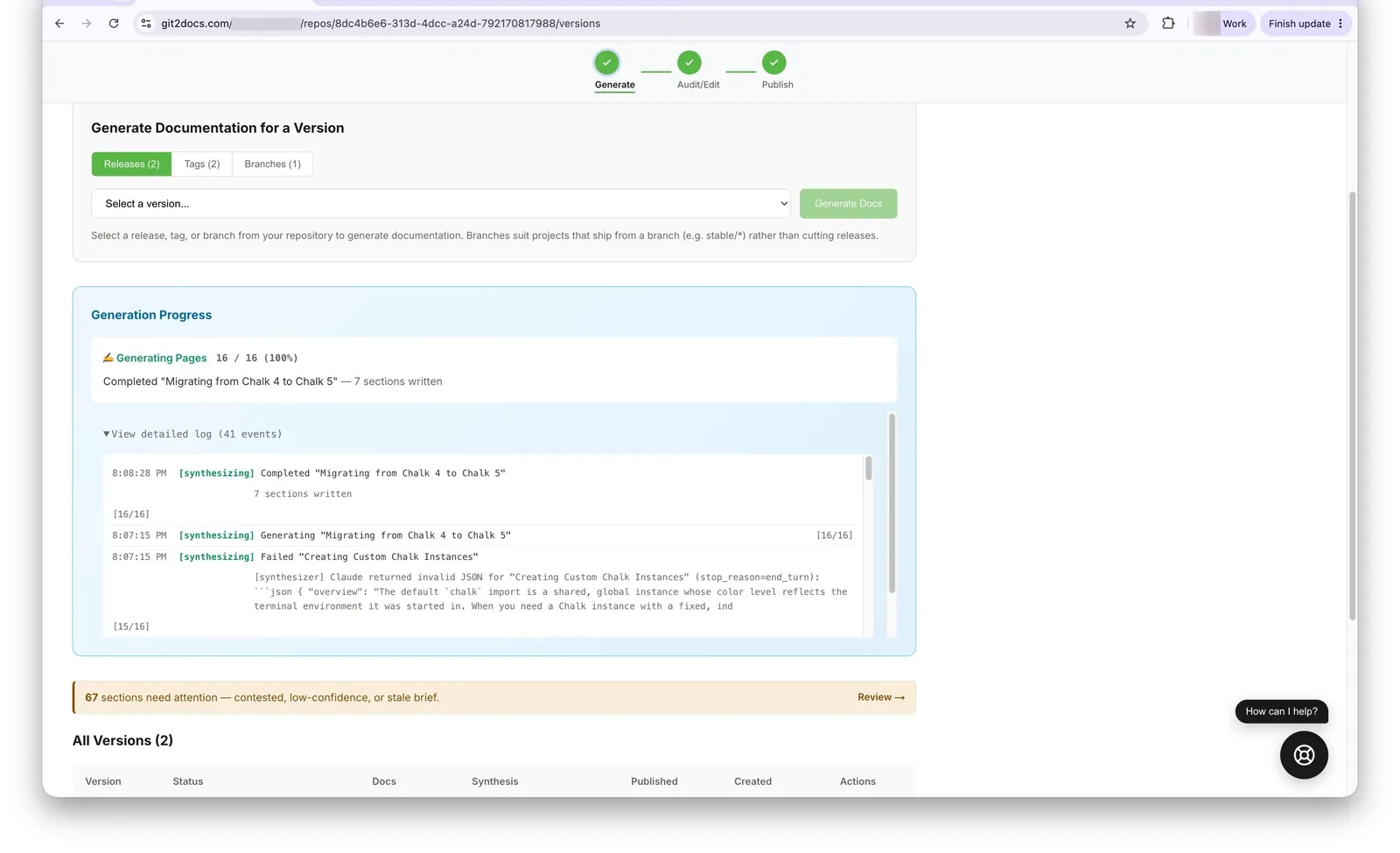Screen dimensions: 1400x853
Task: Select the Audit/Edit step label
Action: 698,85
